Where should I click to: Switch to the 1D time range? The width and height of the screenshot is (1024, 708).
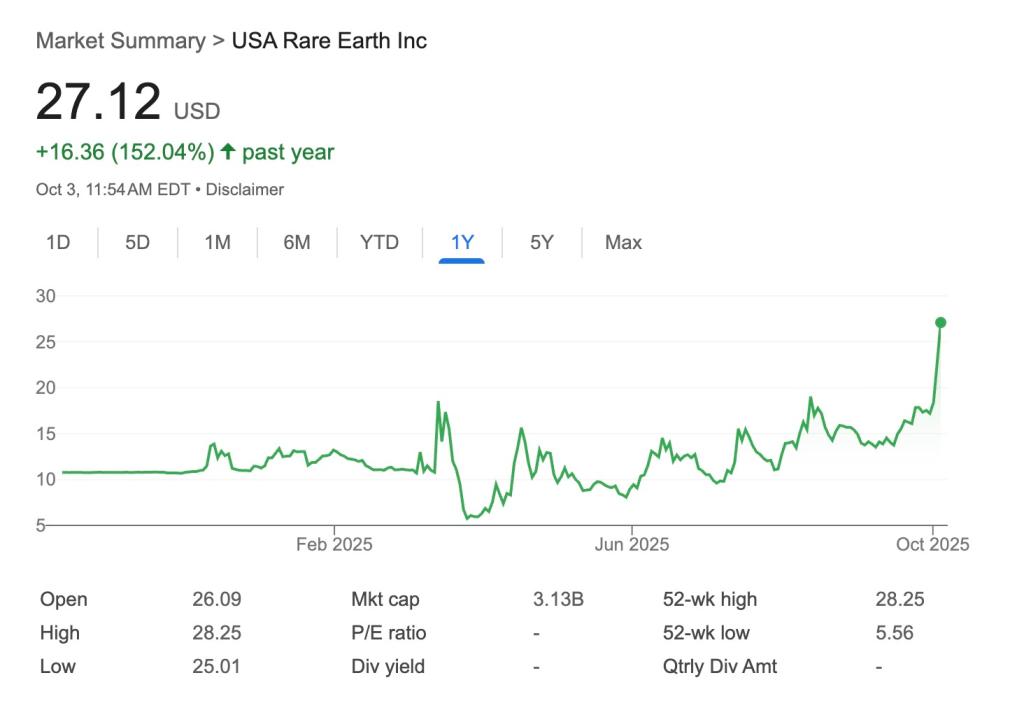point(58,242)
